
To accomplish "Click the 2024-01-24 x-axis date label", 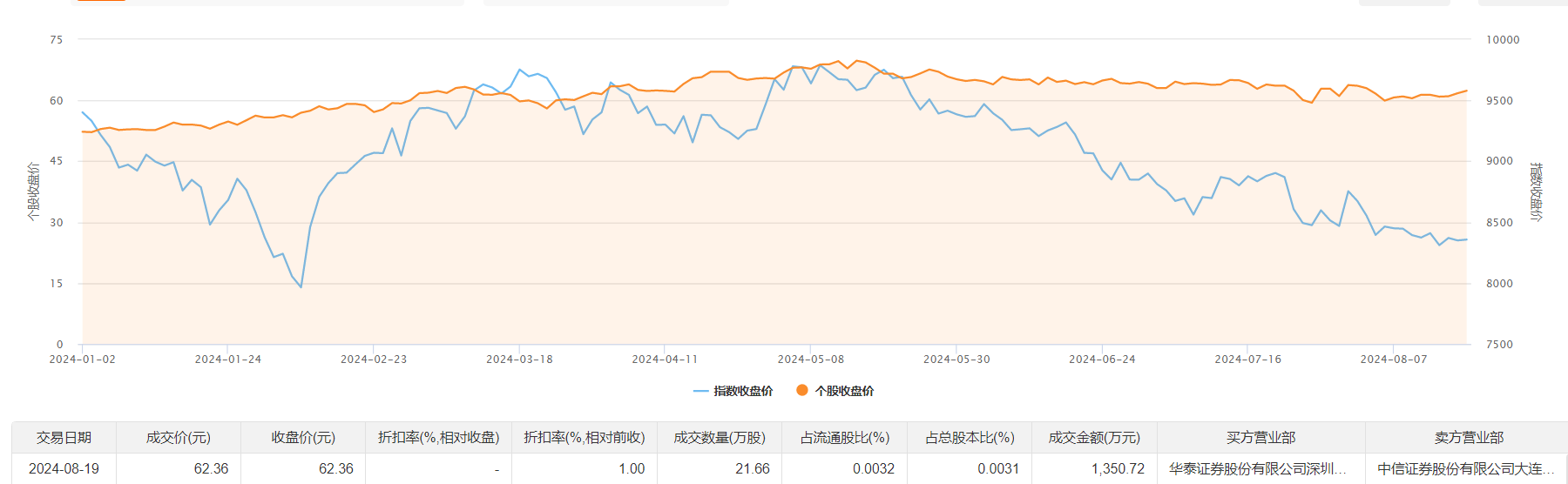I will pyautogui.click(x=227, y=359).
